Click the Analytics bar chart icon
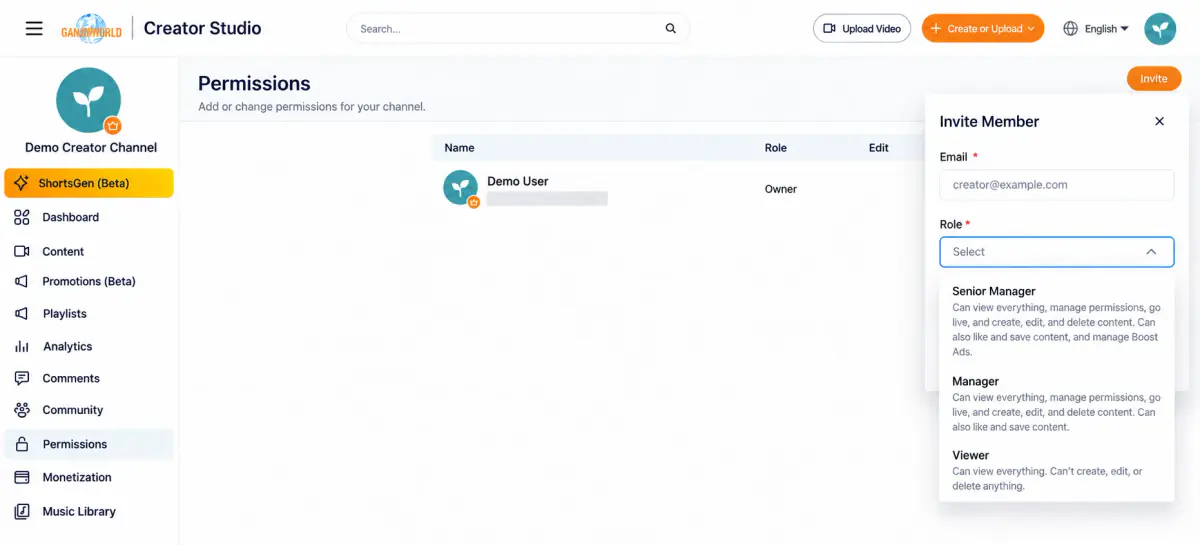This screenshot has height=545, width=1200. click(22, 346)
